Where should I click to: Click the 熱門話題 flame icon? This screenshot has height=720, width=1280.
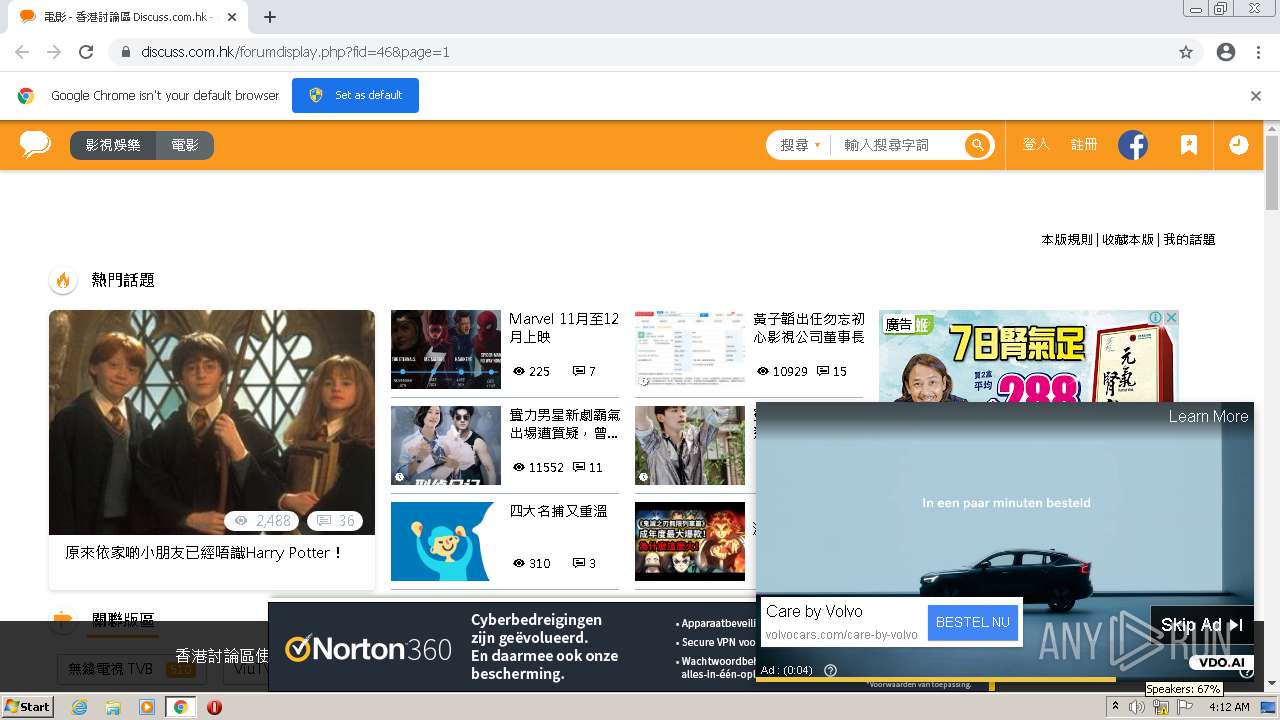pyautogui.click(x=63, y=280)
